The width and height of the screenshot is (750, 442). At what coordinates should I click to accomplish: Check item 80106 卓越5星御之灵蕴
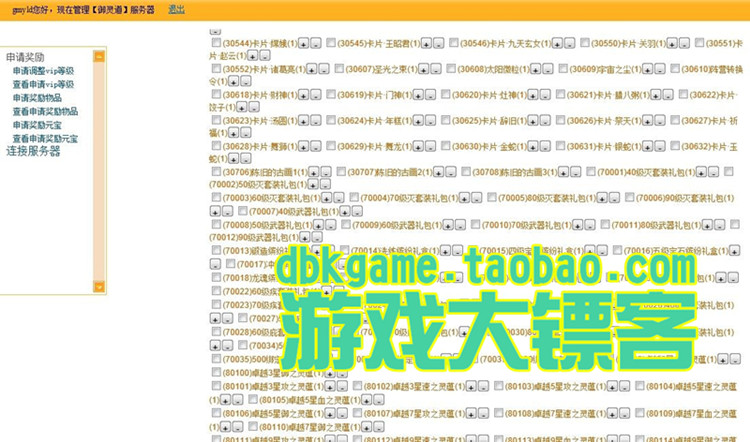[x=216, y=412]
